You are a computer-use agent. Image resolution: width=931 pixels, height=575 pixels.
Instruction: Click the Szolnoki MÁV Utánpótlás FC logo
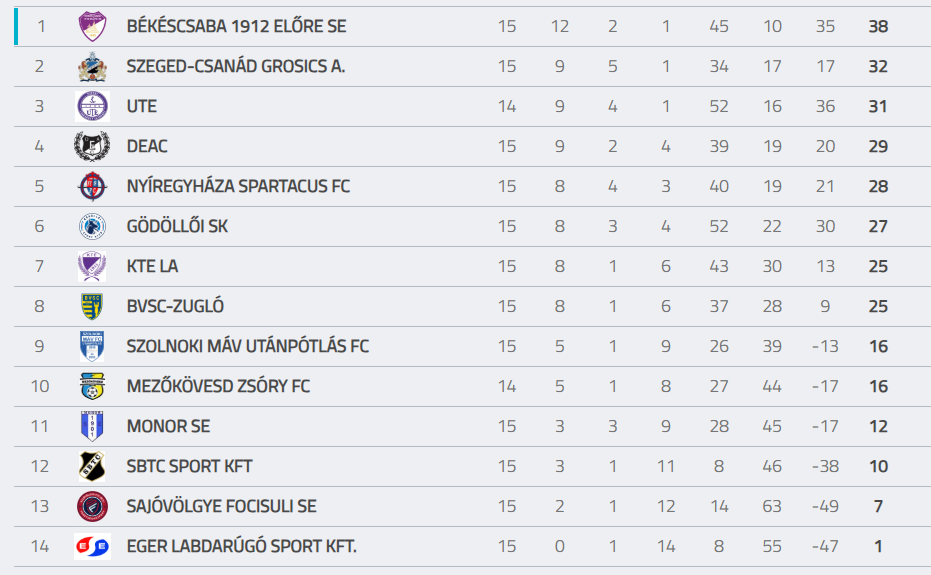coord(92,346)
